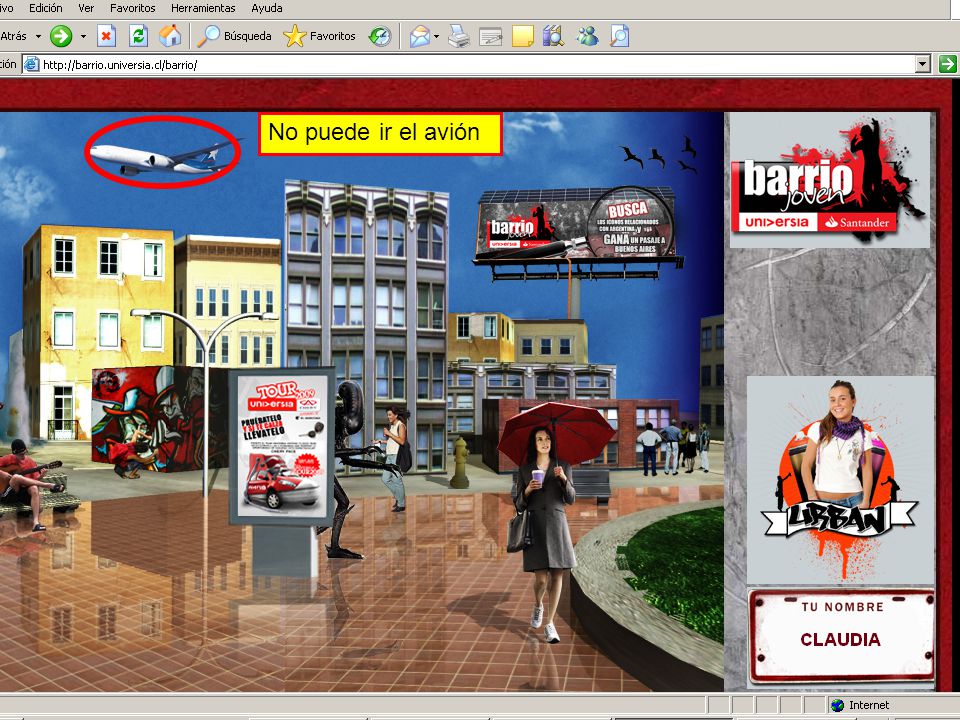
Task: Launch the Messenger people icon
Action: (x=587, y=36)
